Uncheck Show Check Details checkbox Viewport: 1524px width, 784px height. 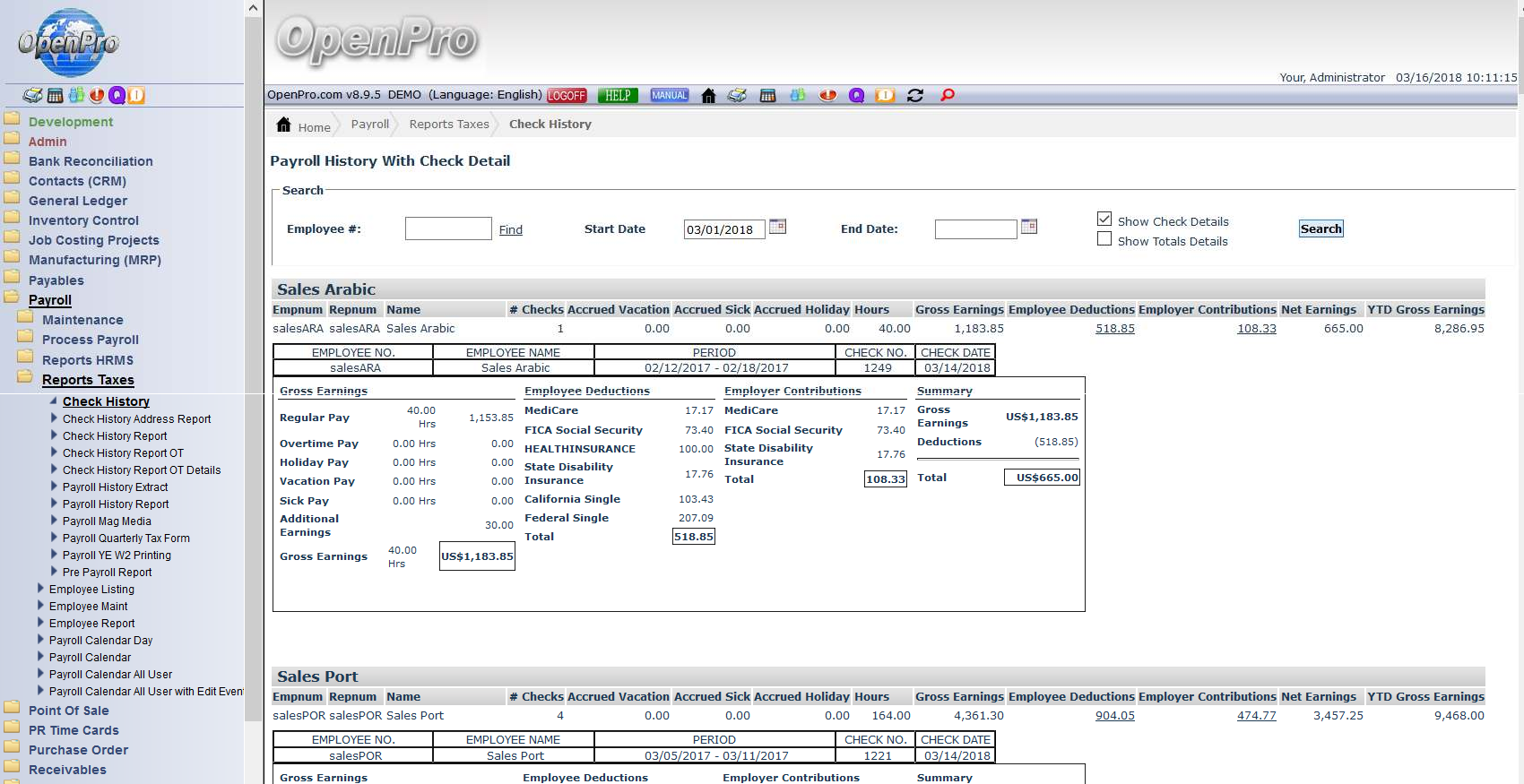(x=1104, y=220)
